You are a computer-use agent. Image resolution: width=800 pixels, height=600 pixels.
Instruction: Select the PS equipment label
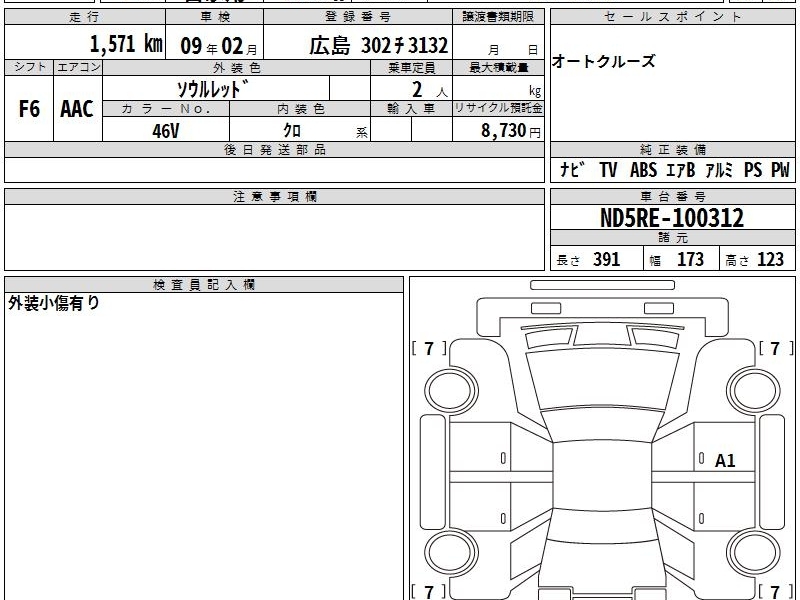pyautogui.click(x=753, y=169)
